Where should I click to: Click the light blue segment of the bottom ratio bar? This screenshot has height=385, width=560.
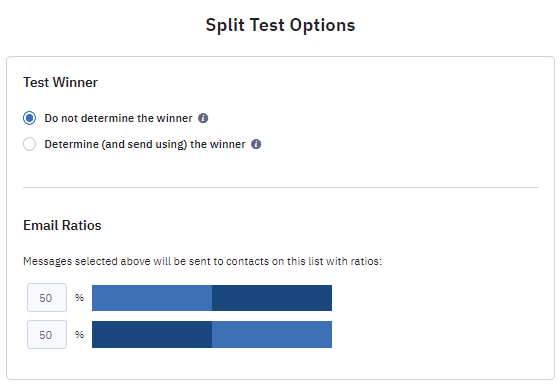pos(272,334)
